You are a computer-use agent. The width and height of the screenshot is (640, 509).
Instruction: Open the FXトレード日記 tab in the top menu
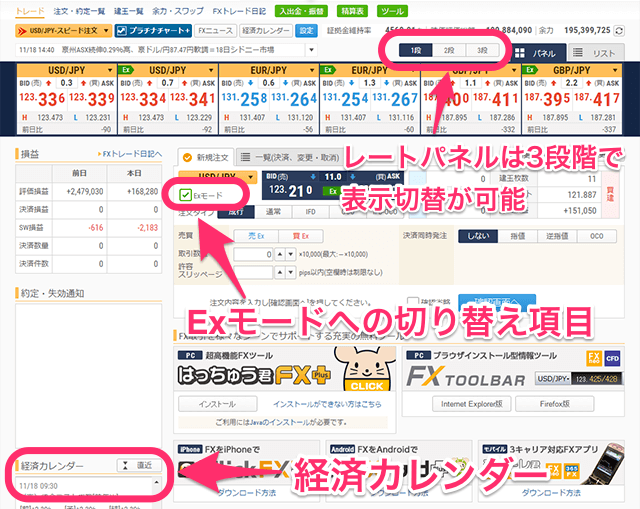pyautogui.click(x=239, y=11)
